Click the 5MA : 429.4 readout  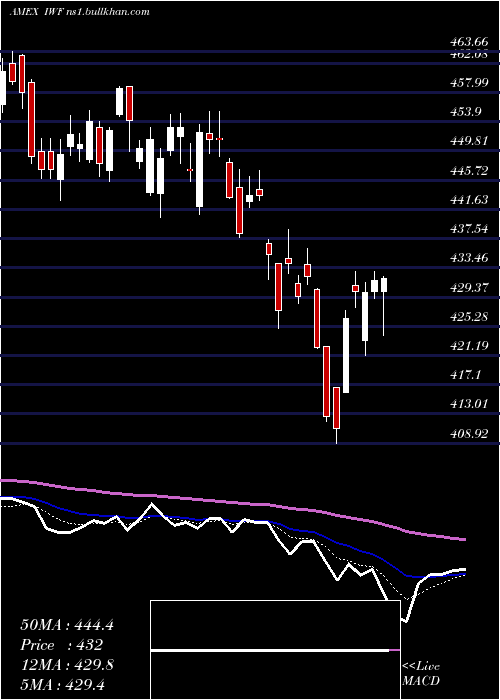click(x=62, y=685)
